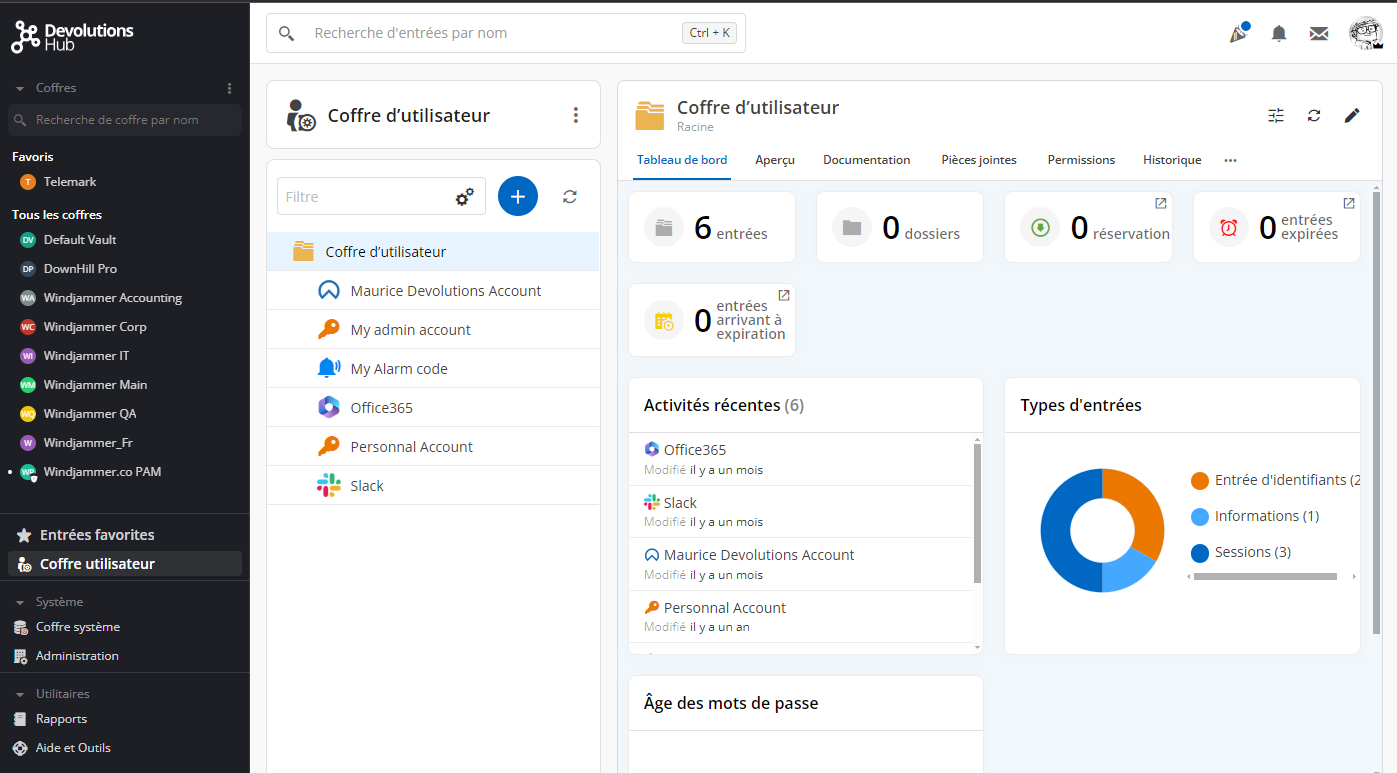Collapse the Système section
The height and width of the screenshot is (773, 1397).
[x=20, y=602]
